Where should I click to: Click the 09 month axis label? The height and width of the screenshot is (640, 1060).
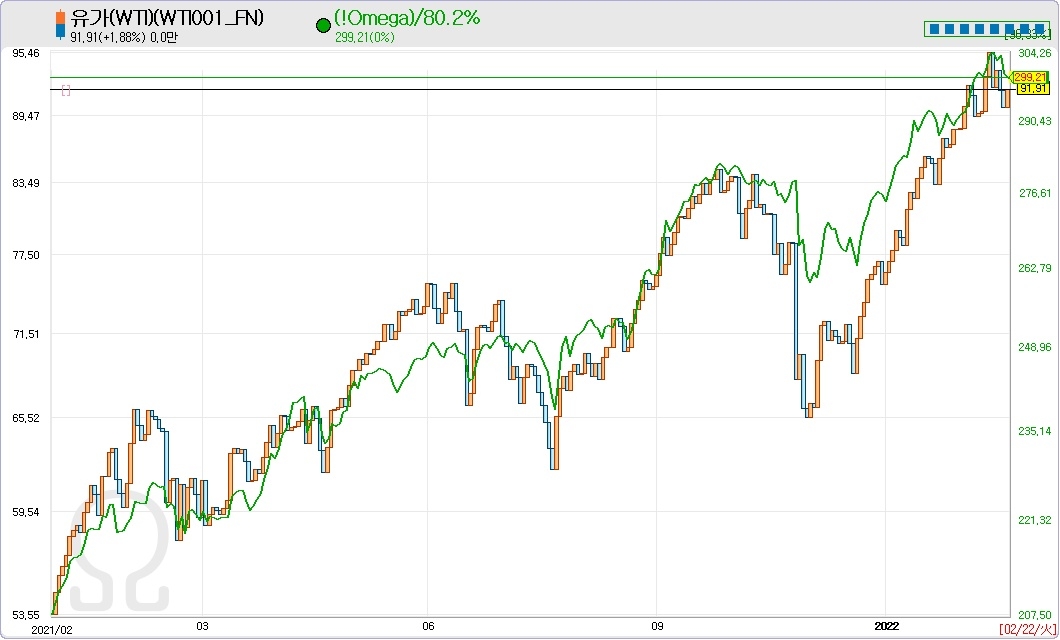pyautogui.click(x=656, y=627)
